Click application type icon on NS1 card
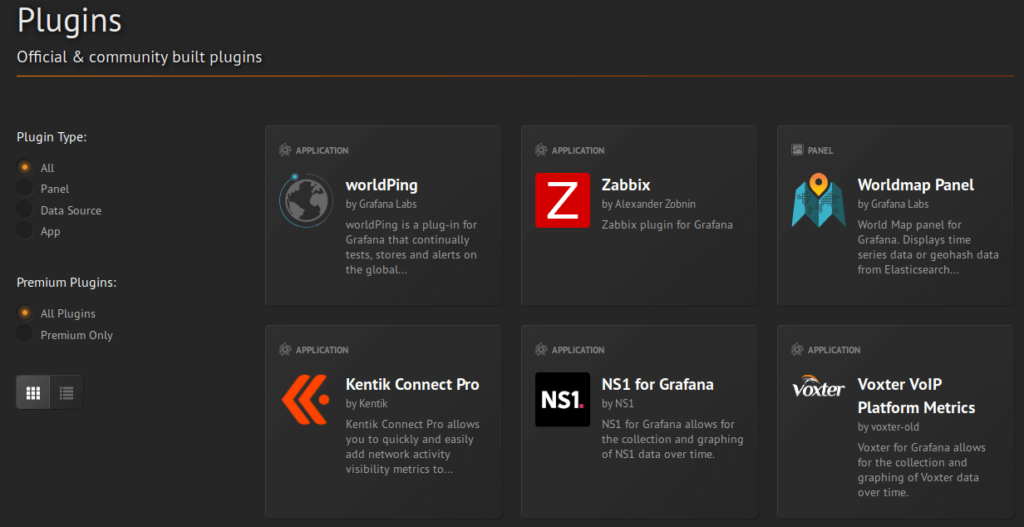 point(541,349)
